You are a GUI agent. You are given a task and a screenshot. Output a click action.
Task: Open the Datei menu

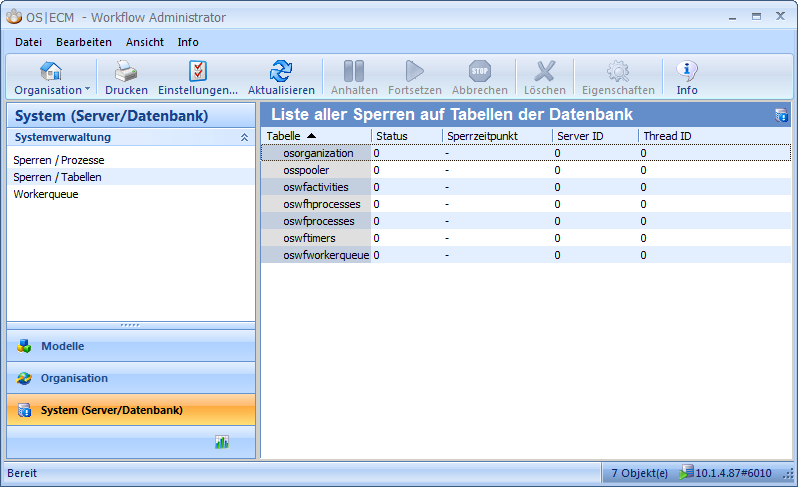click(28, 42)
